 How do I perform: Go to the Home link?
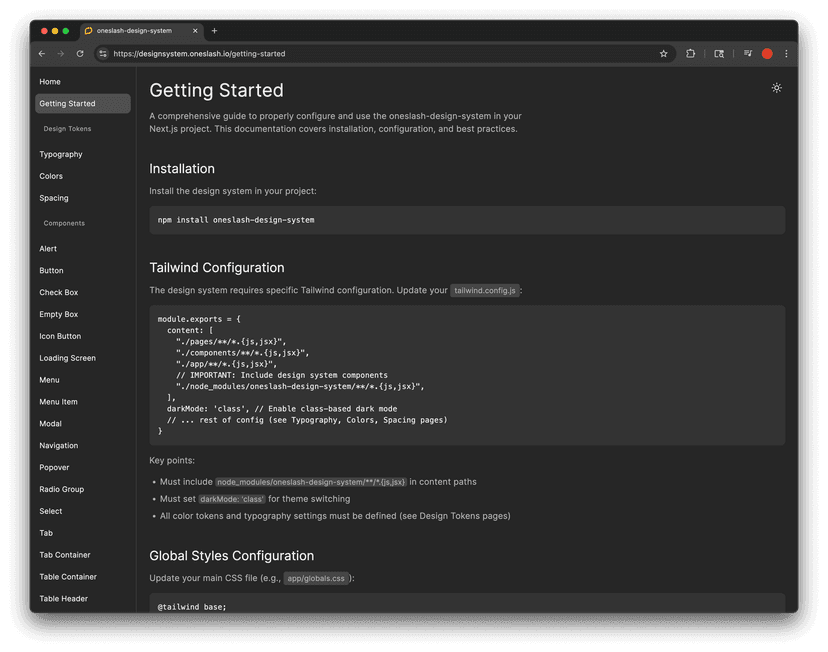[49, 81]
